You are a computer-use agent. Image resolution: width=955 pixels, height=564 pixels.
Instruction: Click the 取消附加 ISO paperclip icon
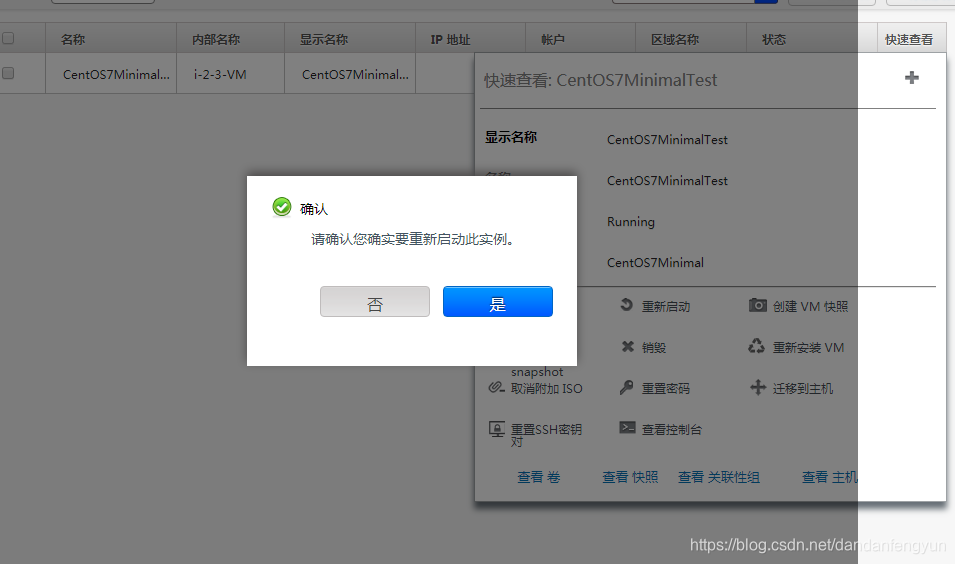coord(497,387)
